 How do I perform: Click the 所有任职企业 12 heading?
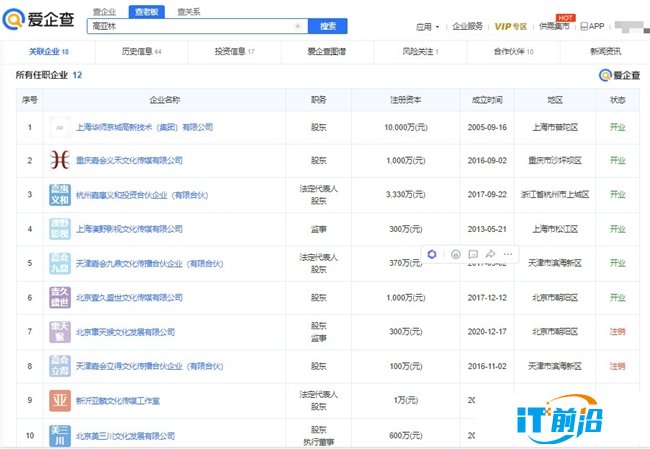coord(49,75)
